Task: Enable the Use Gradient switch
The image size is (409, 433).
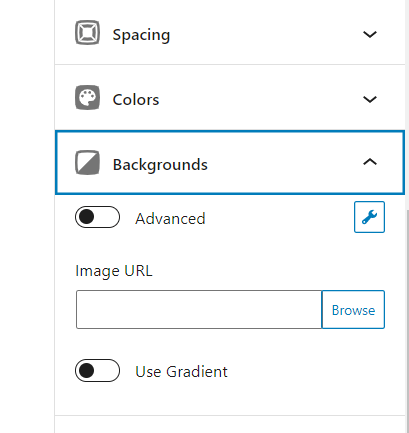Action: point(97,370)
